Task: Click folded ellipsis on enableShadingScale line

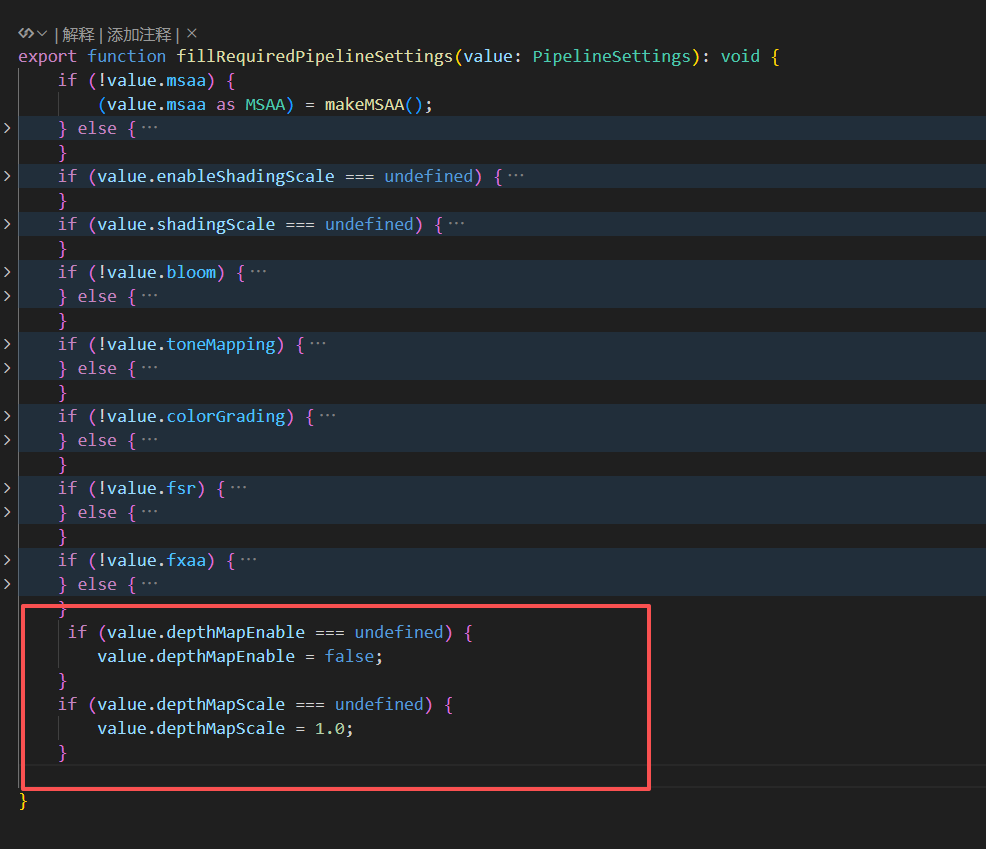Action: coord(516,176)
